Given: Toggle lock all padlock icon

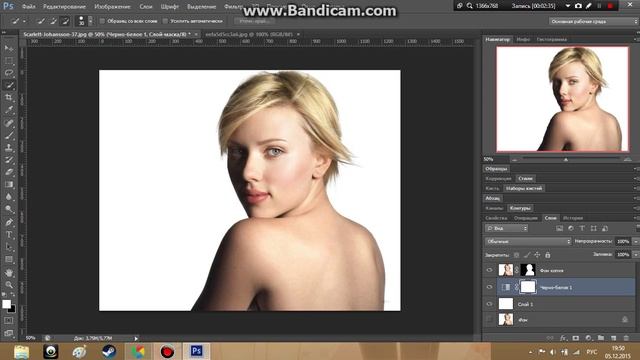Looking at the screenshot, I should [548, 255].
